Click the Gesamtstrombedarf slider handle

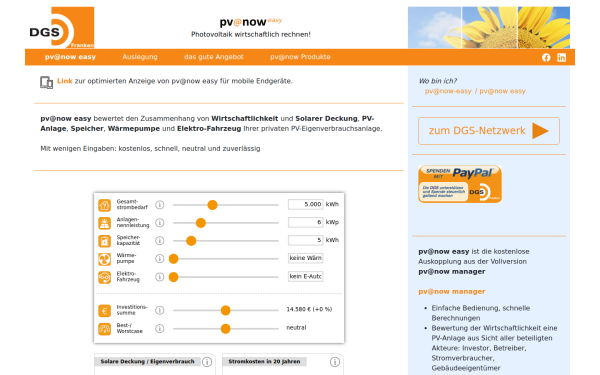click(212, 205)
